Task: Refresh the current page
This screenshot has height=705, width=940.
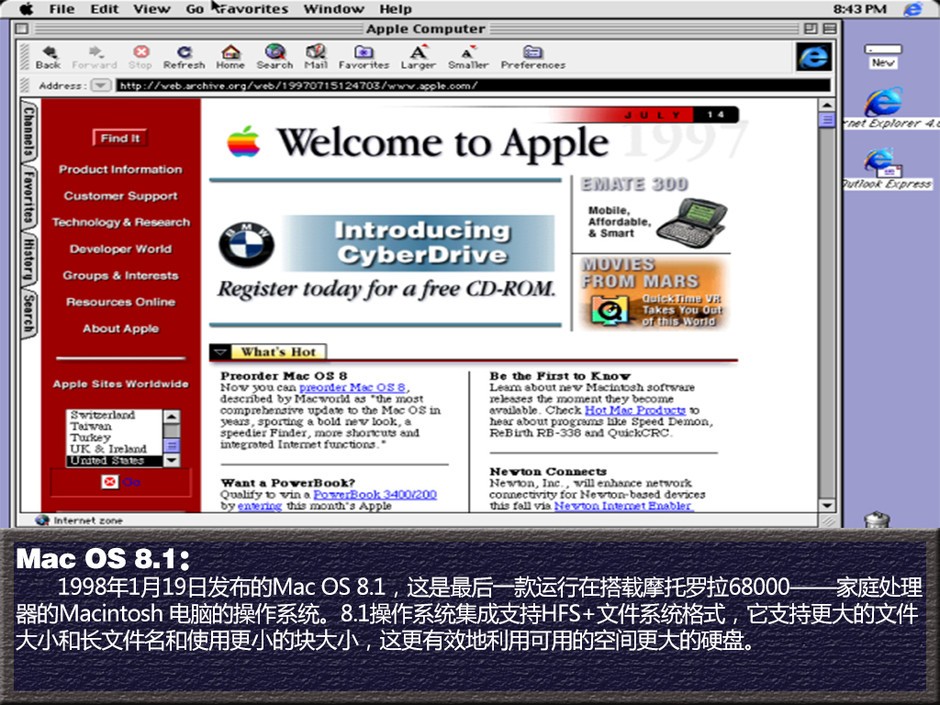Action: tap(184, 57)
